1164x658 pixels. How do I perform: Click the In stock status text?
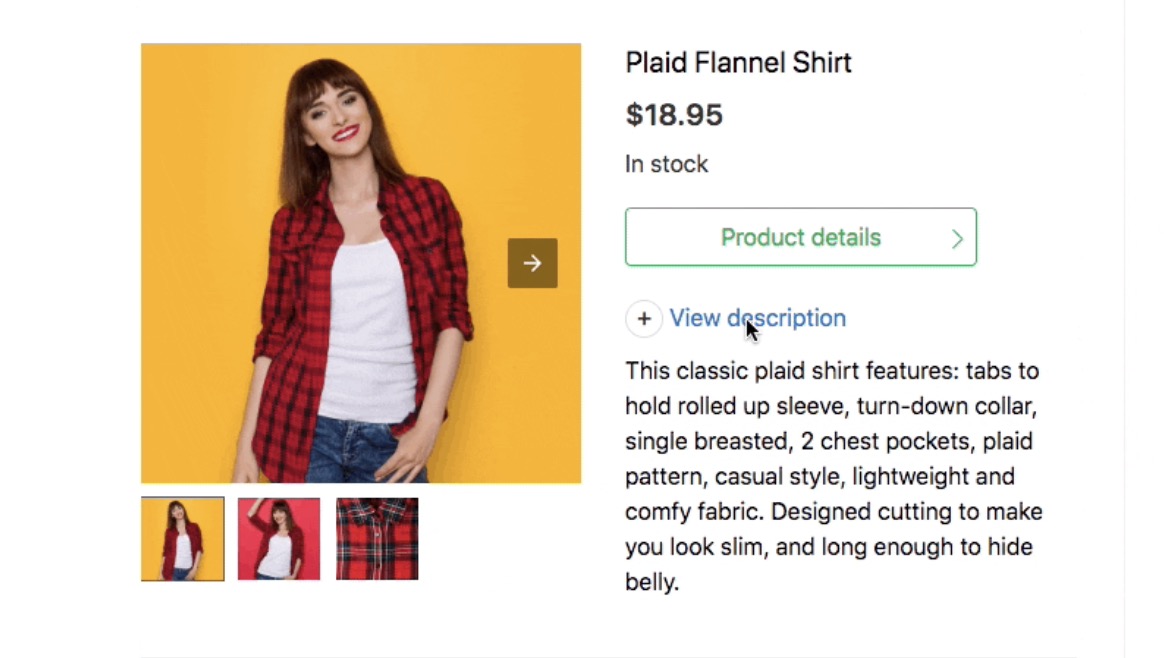point(666,164)
